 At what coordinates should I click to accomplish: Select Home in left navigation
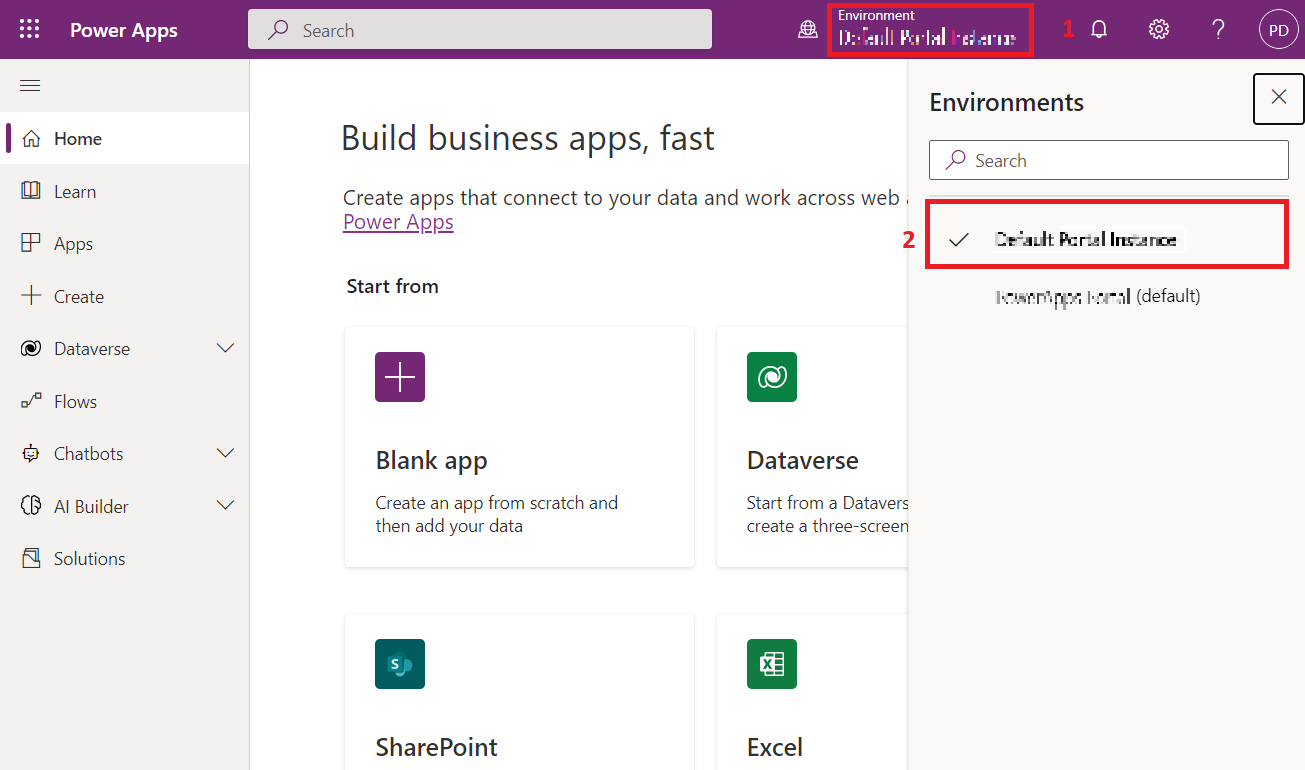point(125,139)
